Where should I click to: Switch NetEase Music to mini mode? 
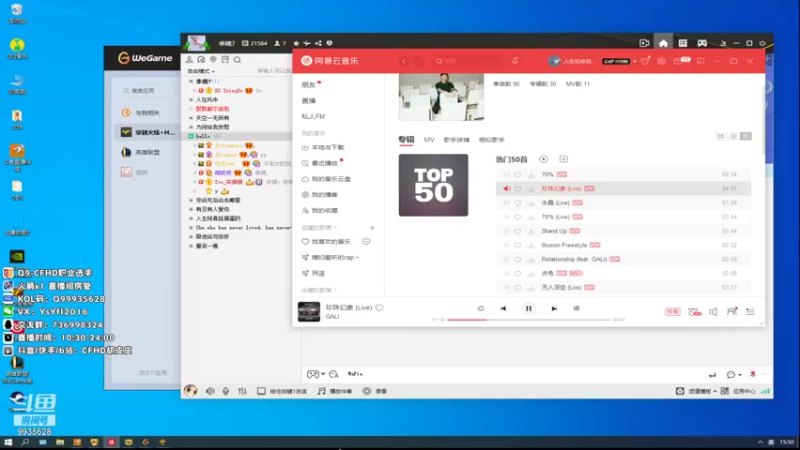click(701, 61)
